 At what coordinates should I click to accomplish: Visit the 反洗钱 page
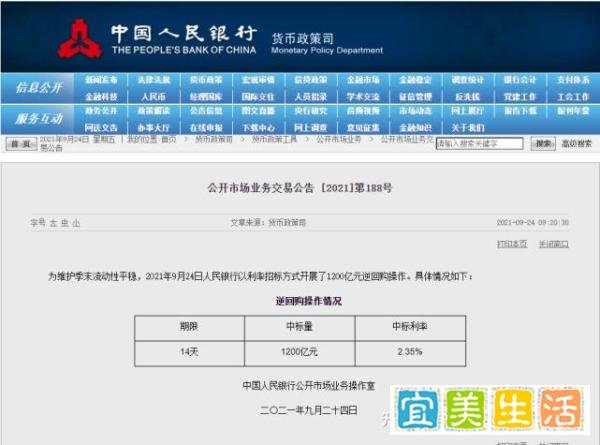(x=468, y=97)
